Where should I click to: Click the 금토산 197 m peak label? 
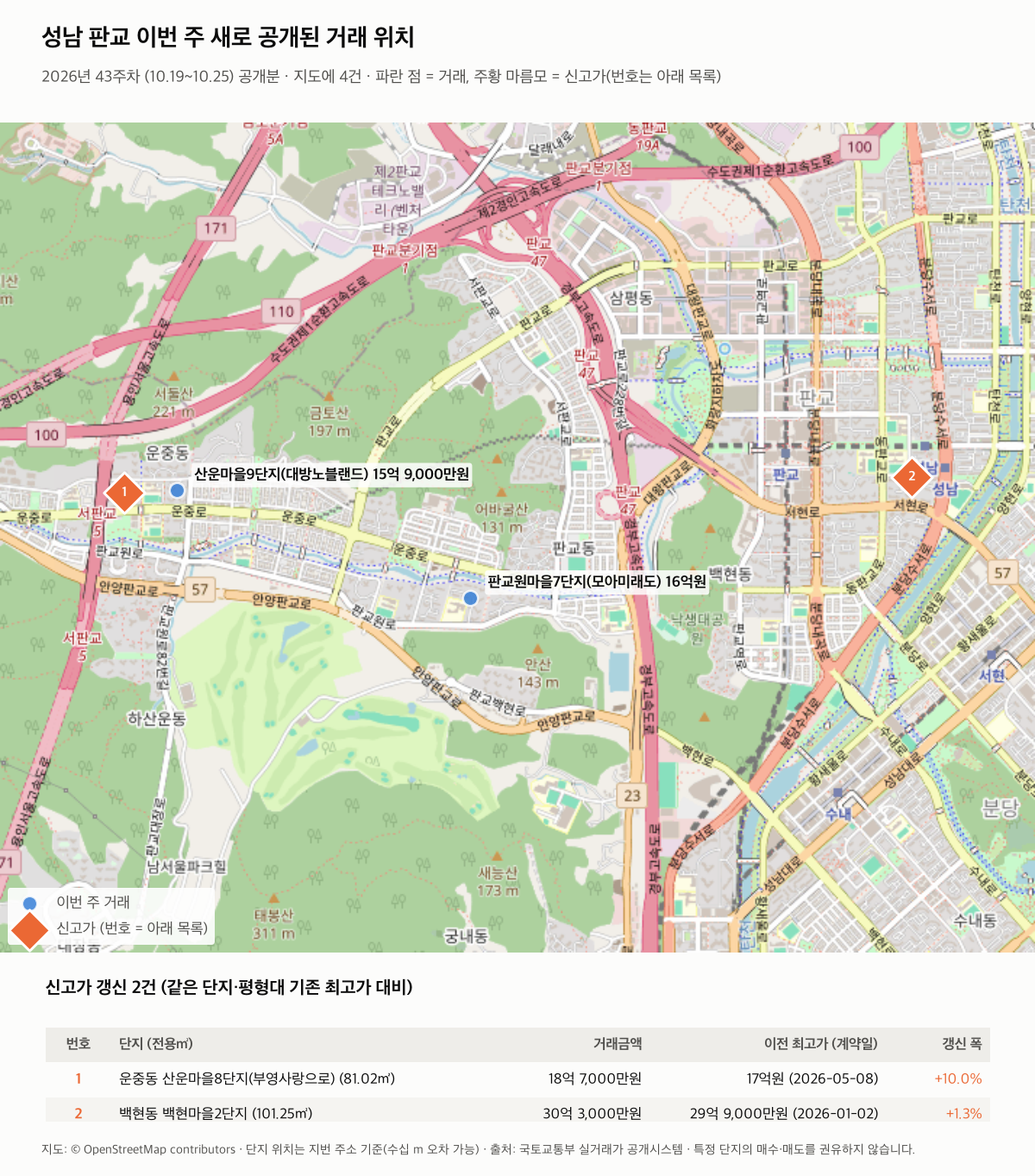click(x=329, y=422)
